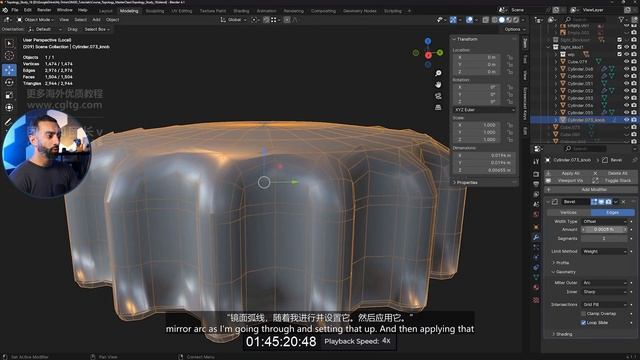Toggle camera view icon in viewport
This screenshot has height=360, width=640.
pyautogui.click(x=438, y=96)
